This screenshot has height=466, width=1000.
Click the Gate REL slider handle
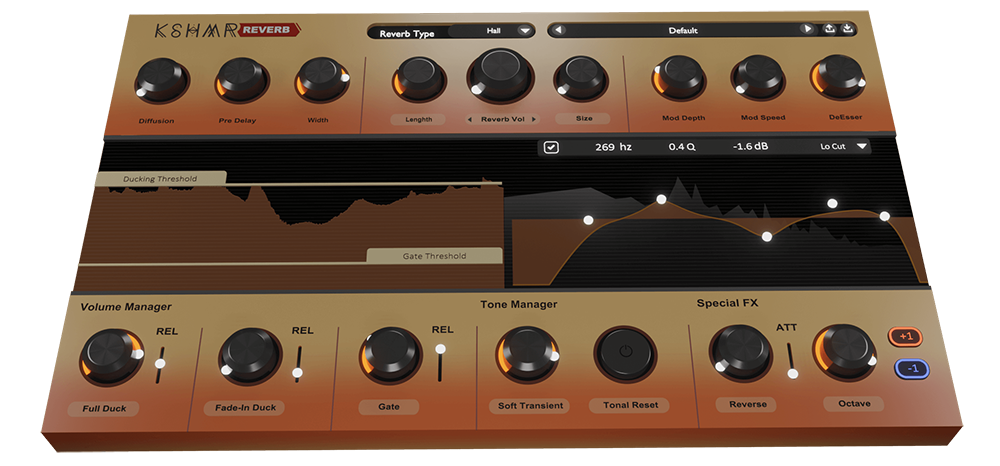point(440,349)
